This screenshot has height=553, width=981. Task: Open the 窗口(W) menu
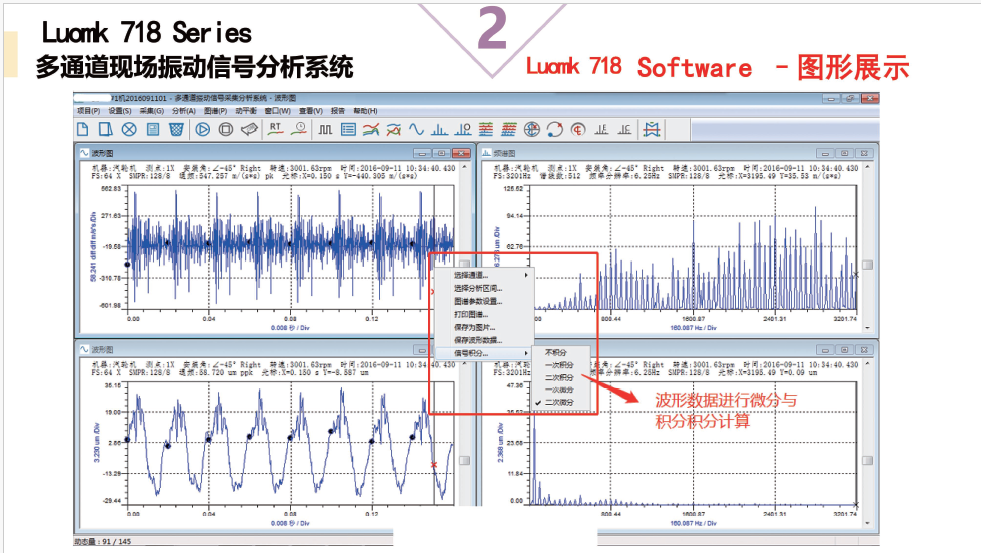[277, 111]
